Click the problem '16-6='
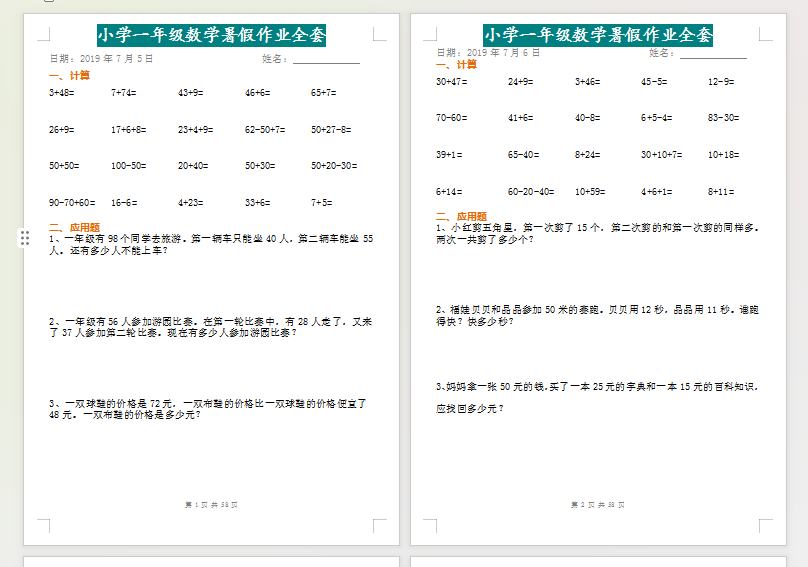808x567 pixels. [x=124, y=203]
